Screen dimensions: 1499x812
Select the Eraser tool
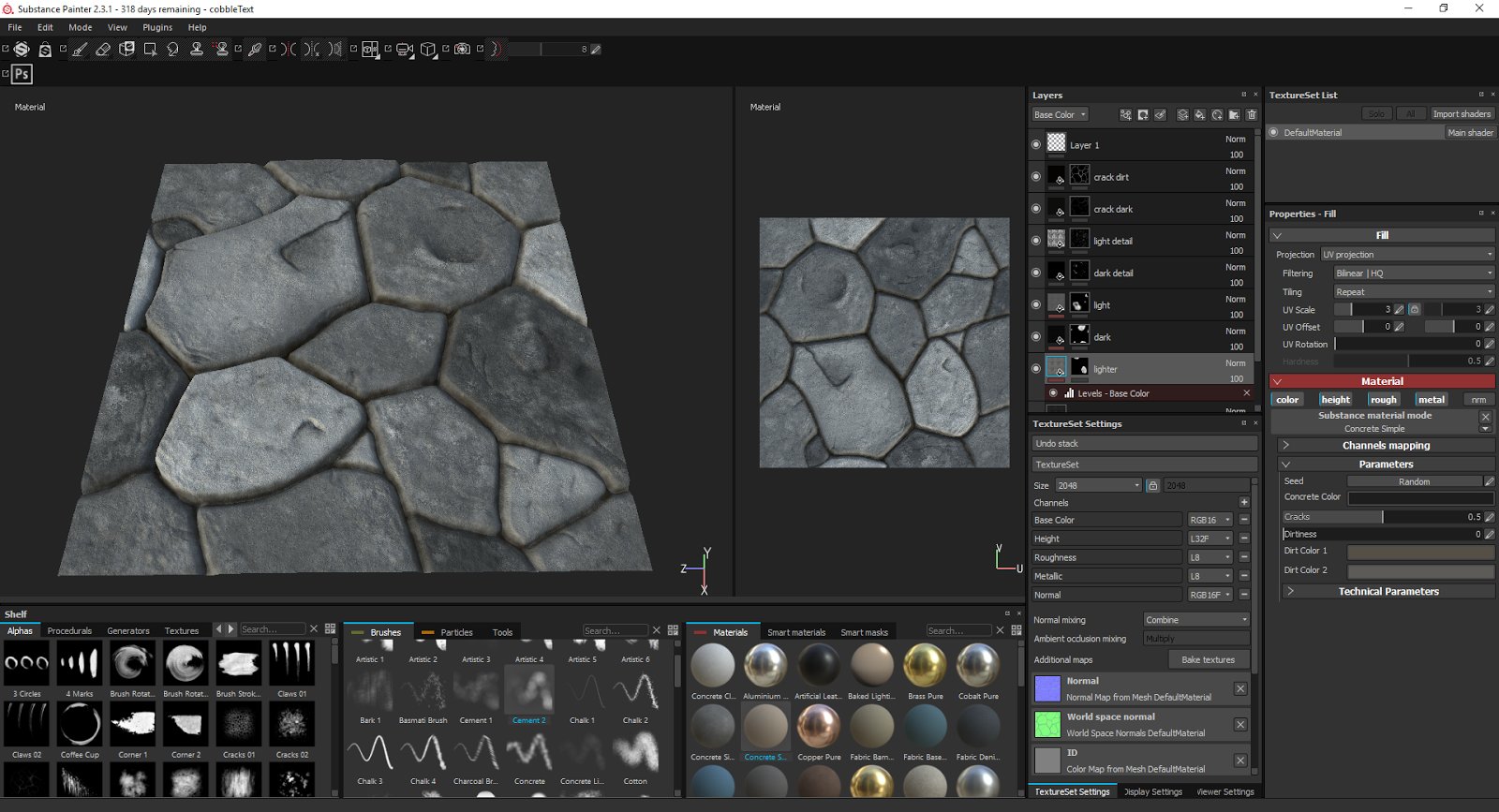point(103,50)
